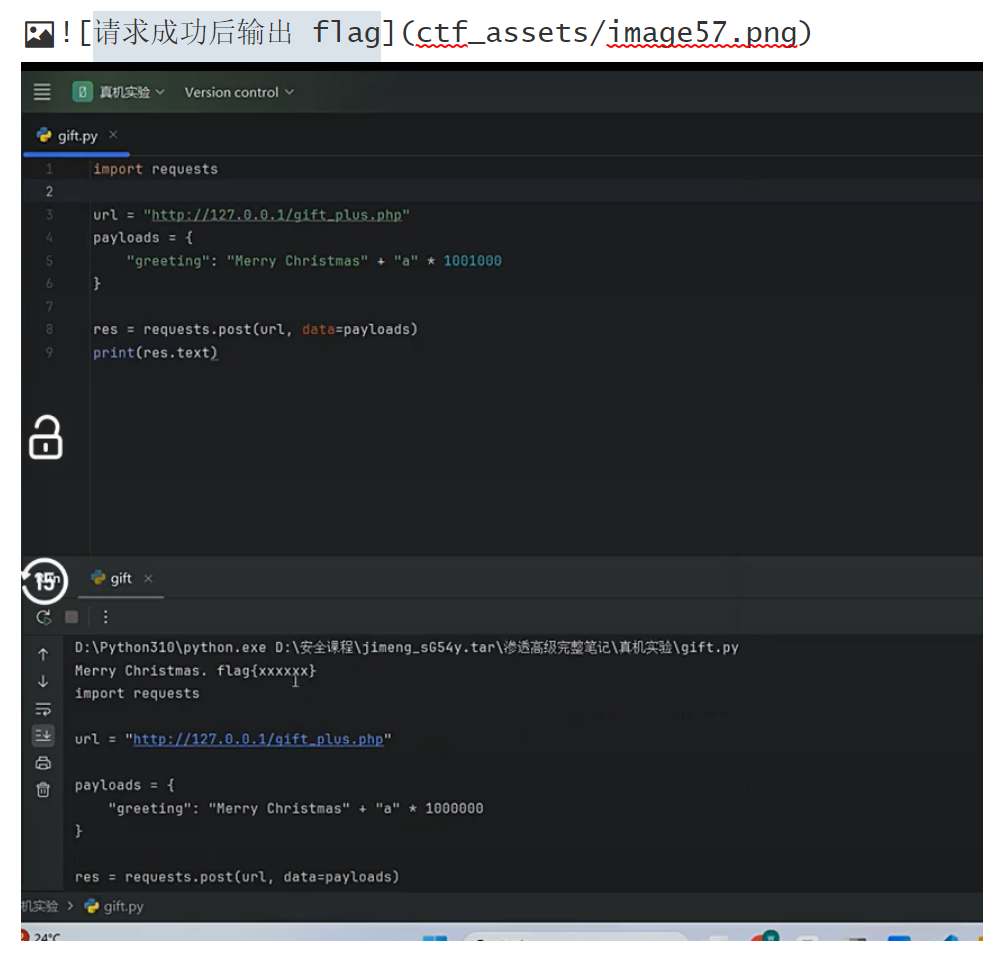Stop the running process
Screen dimensions: 1003x960
pos(72,617)
